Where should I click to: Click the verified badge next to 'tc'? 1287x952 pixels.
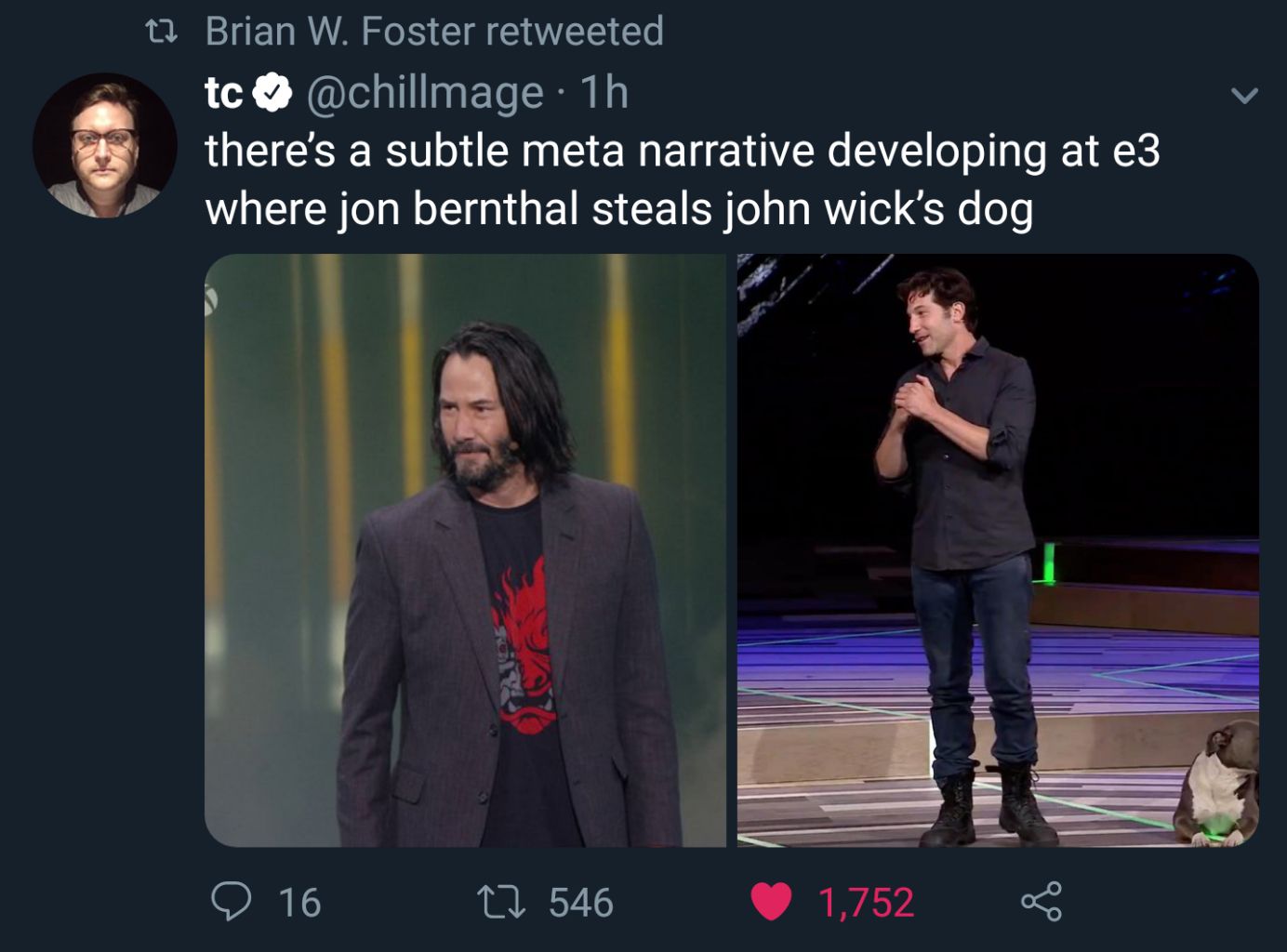(271, 93)
